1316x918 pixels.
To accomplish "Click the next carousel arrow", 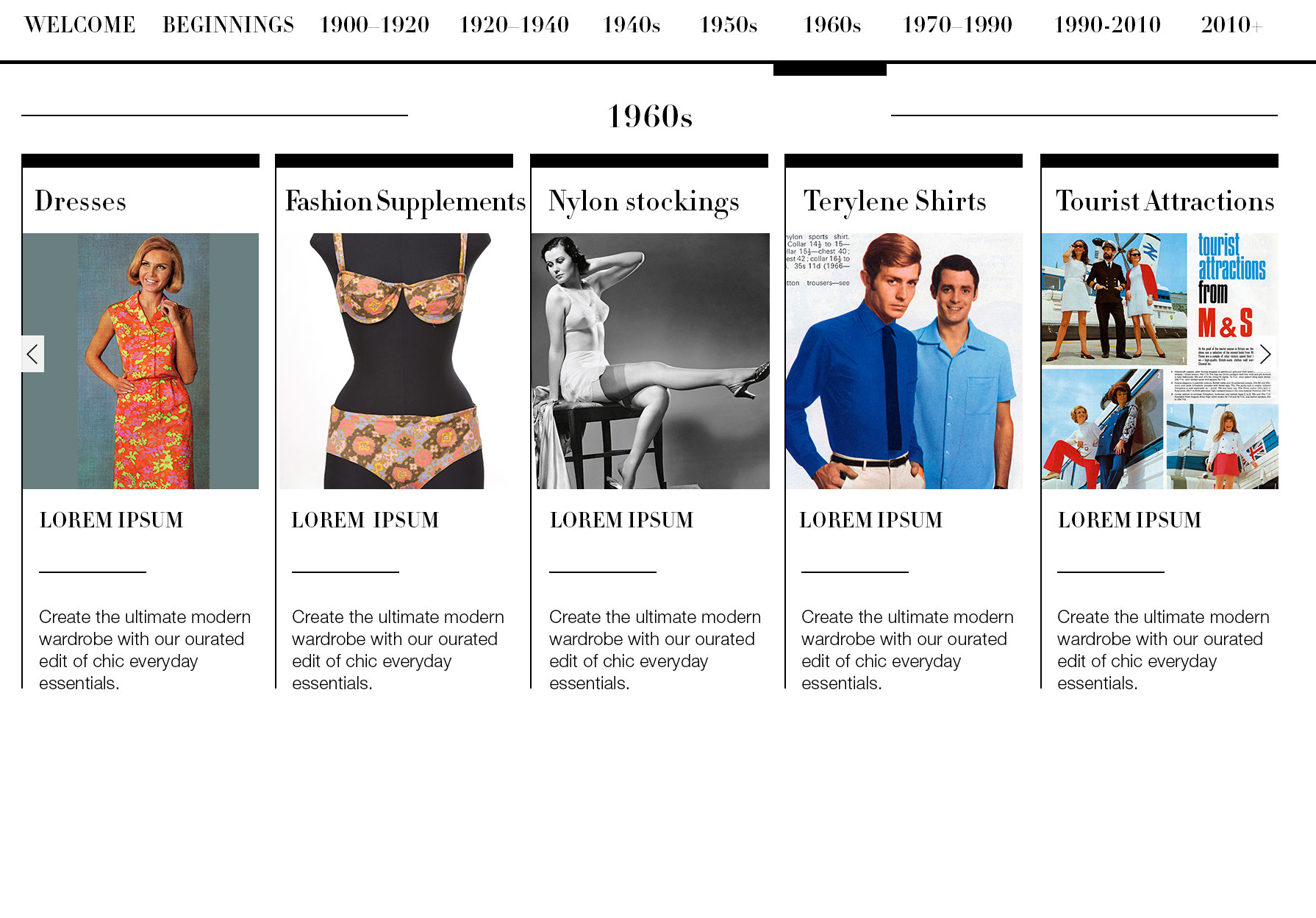I will coord(1265,354).
